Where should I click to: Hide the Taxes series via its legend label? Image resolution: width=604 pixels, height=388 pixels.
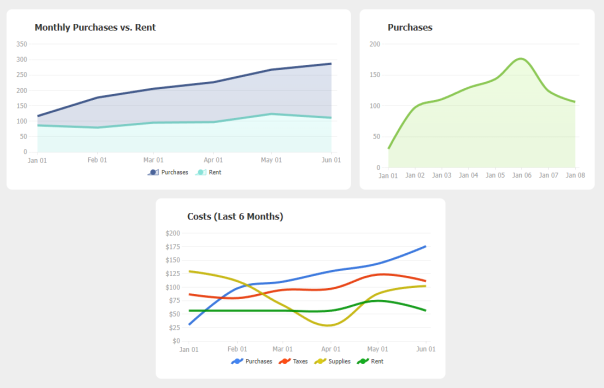click(300, 361)
